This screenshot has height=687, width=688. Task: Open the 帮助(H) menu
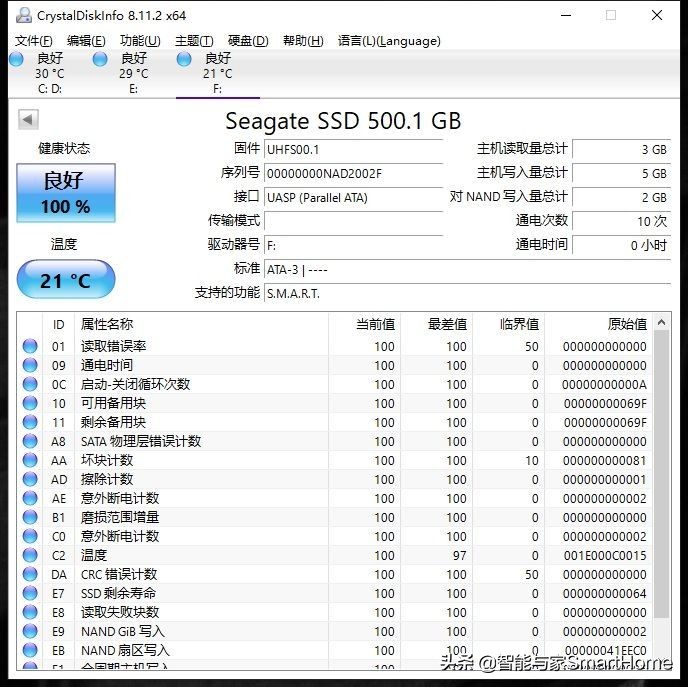click(303, 41)
